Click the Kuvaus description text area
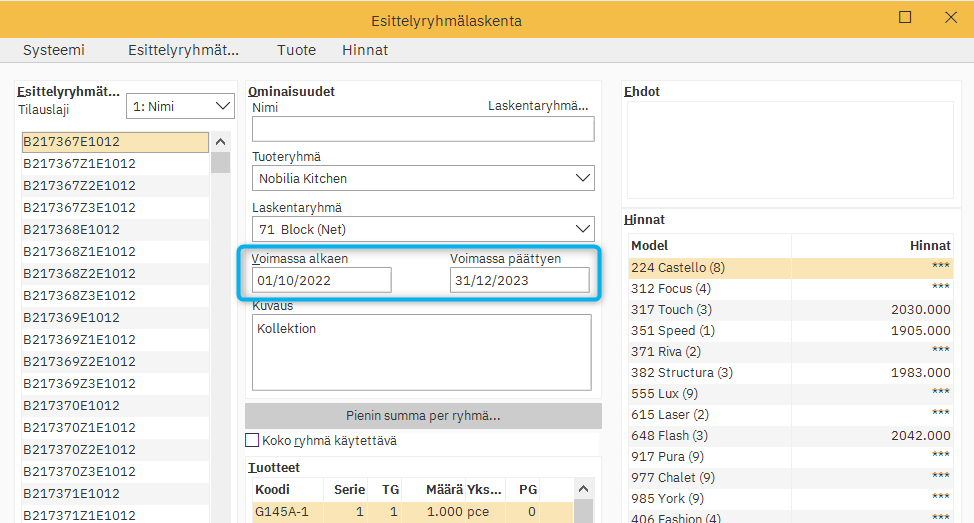 pos(421,352)
